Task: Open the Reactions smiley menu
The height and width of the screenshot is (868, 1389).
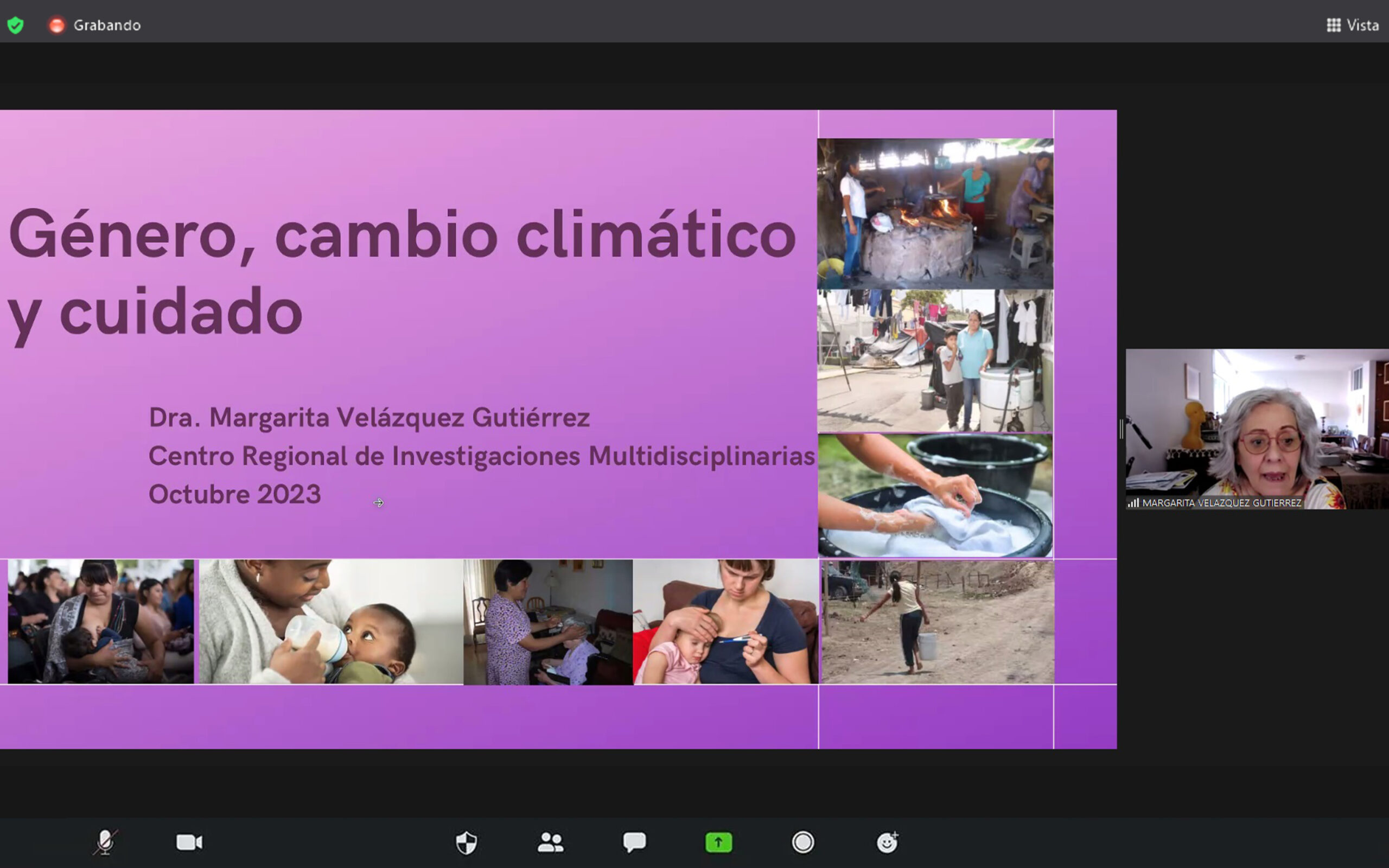Action: [x=887, y=842]
